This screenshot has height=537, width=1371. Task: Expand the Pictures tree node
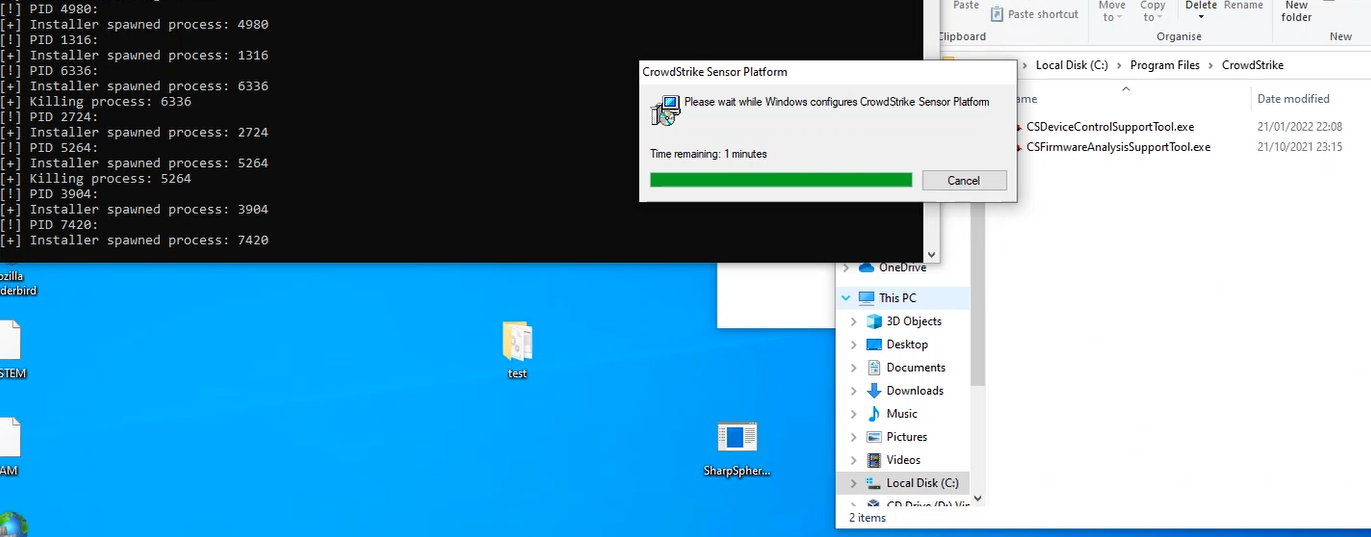pyautogui.click(x=853, y=437)
